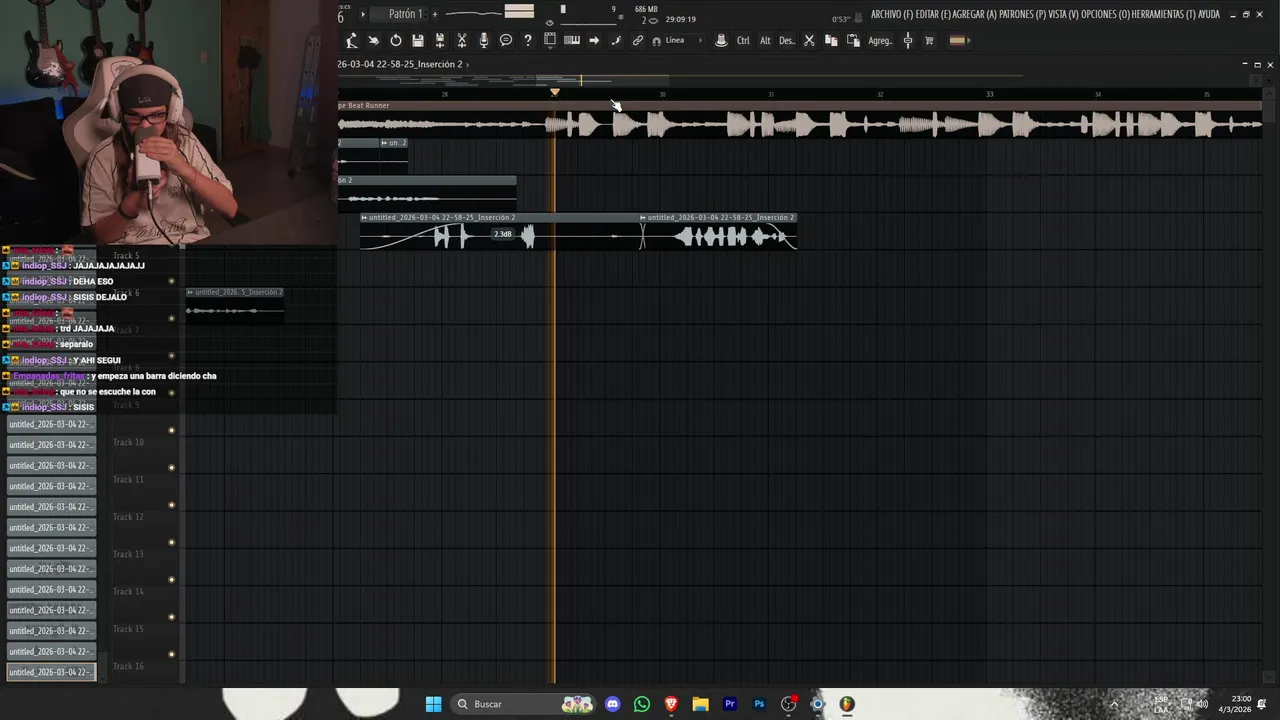Click the right arrow icon in toolbar

pyautogui.click(x=594, y=41)
